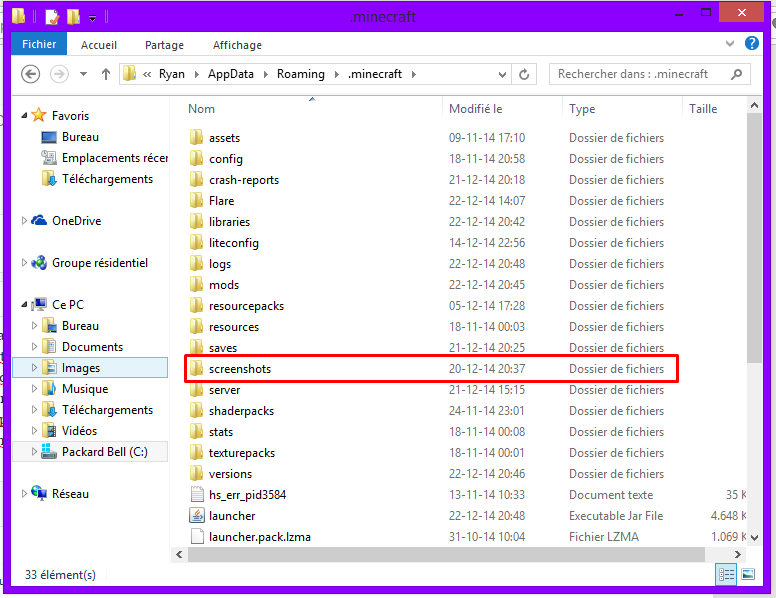Select Téléchargements under Favoris
This screenshot has height=598, width=776.
pos(97,179)
